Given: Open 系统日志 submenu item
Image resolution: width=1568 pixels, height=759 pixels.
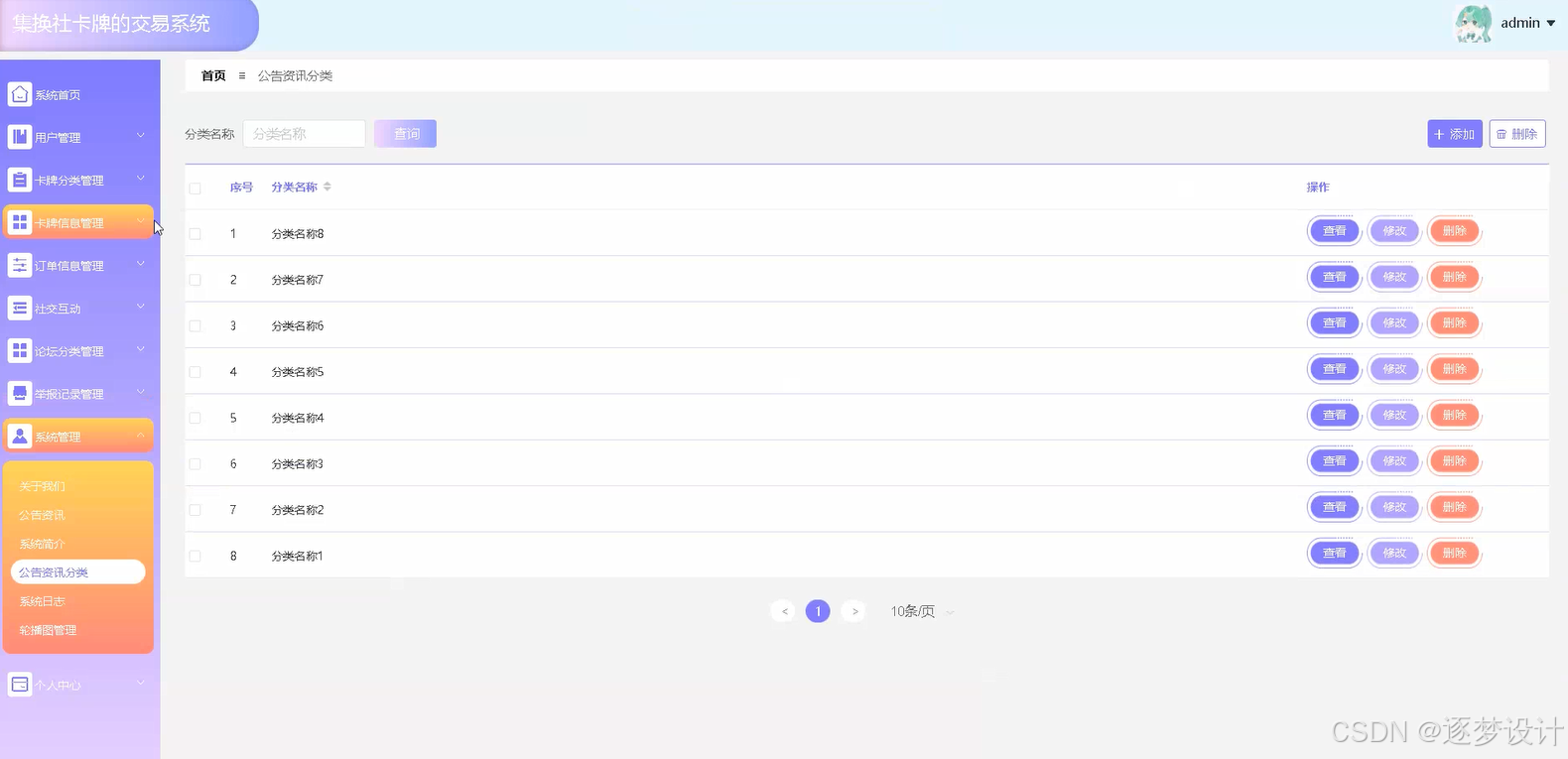Looking at the screenshot, I should pyautogui.click(x=43, y=601).
